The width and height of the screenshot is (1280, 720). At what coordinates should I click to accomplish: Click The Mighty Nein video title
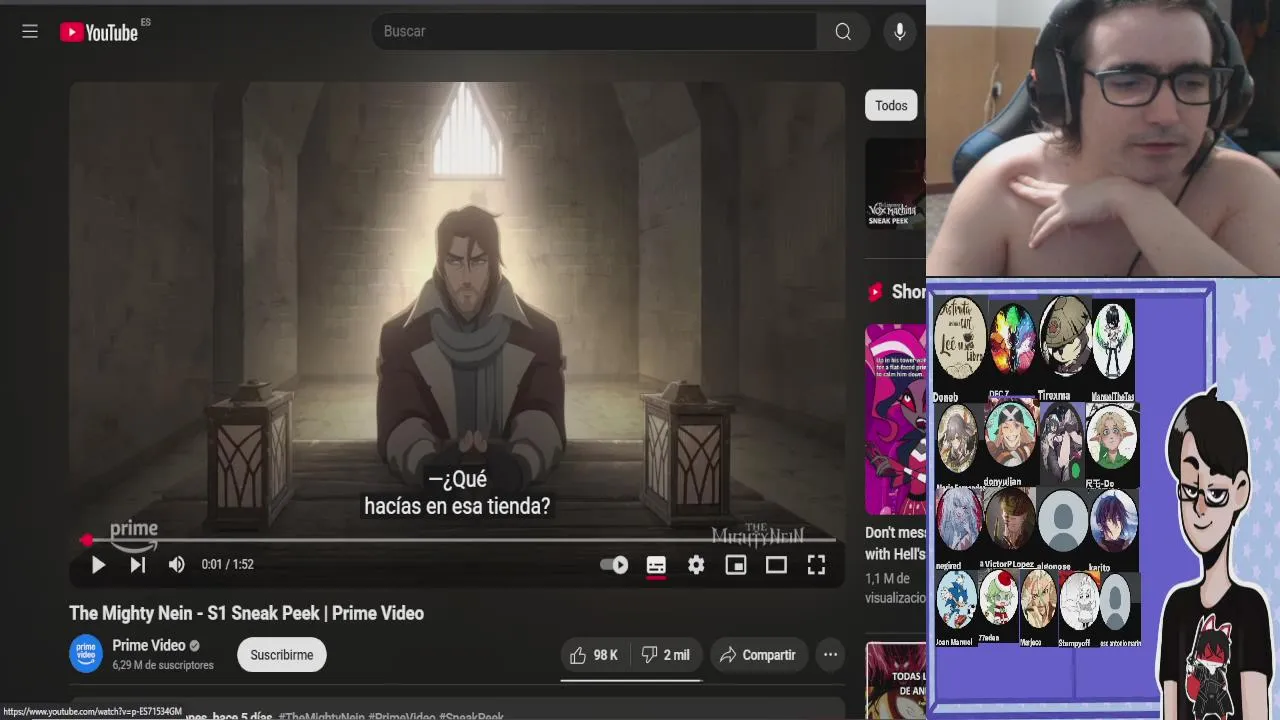pyautogui.click(x=246, y=613)
